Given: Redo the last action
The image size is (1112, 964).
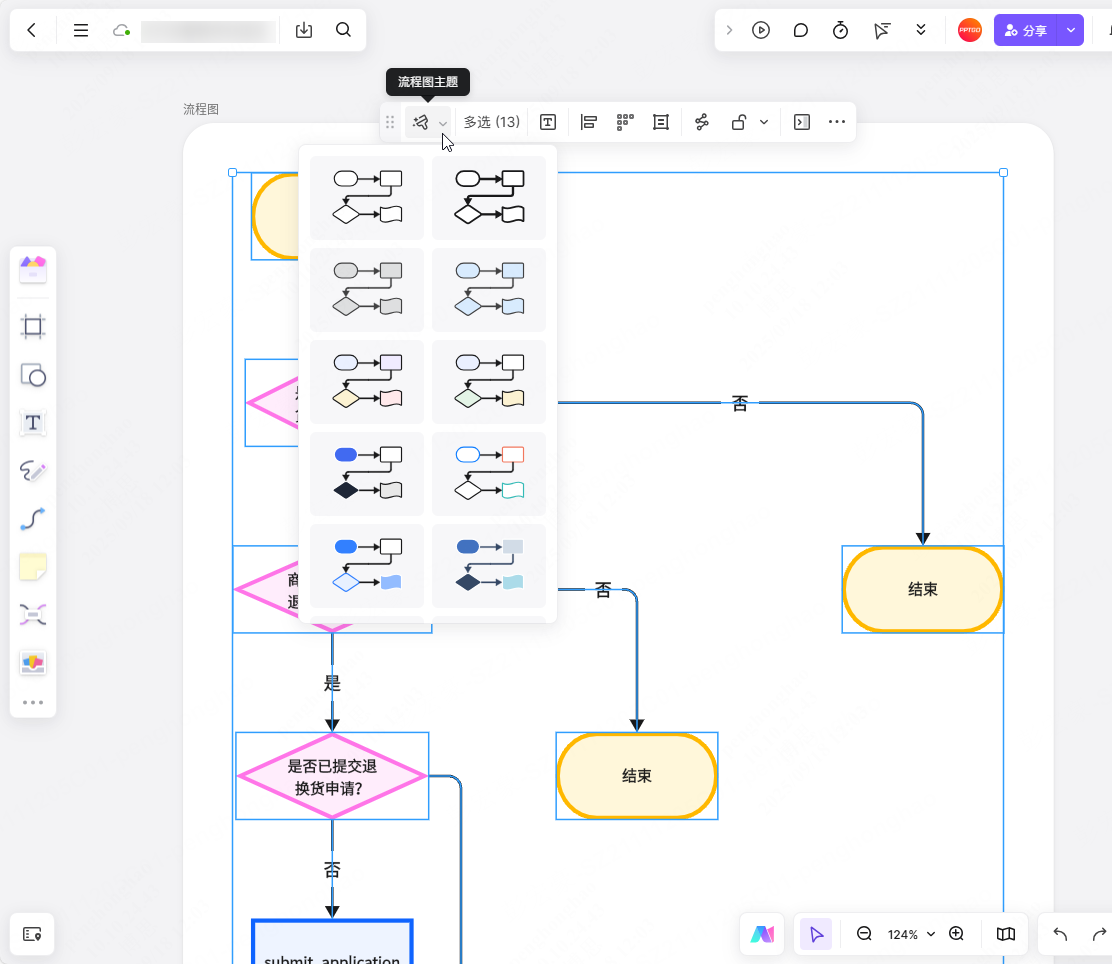Looking at the screenshot, I should (1099, 934).
